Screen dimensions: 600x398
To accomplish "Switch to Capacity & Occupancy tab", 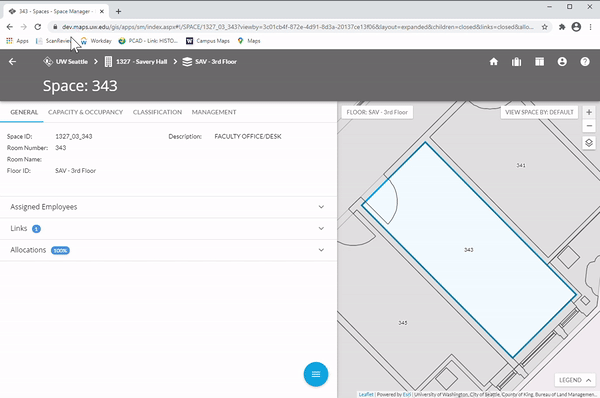I will coord(85,112).
